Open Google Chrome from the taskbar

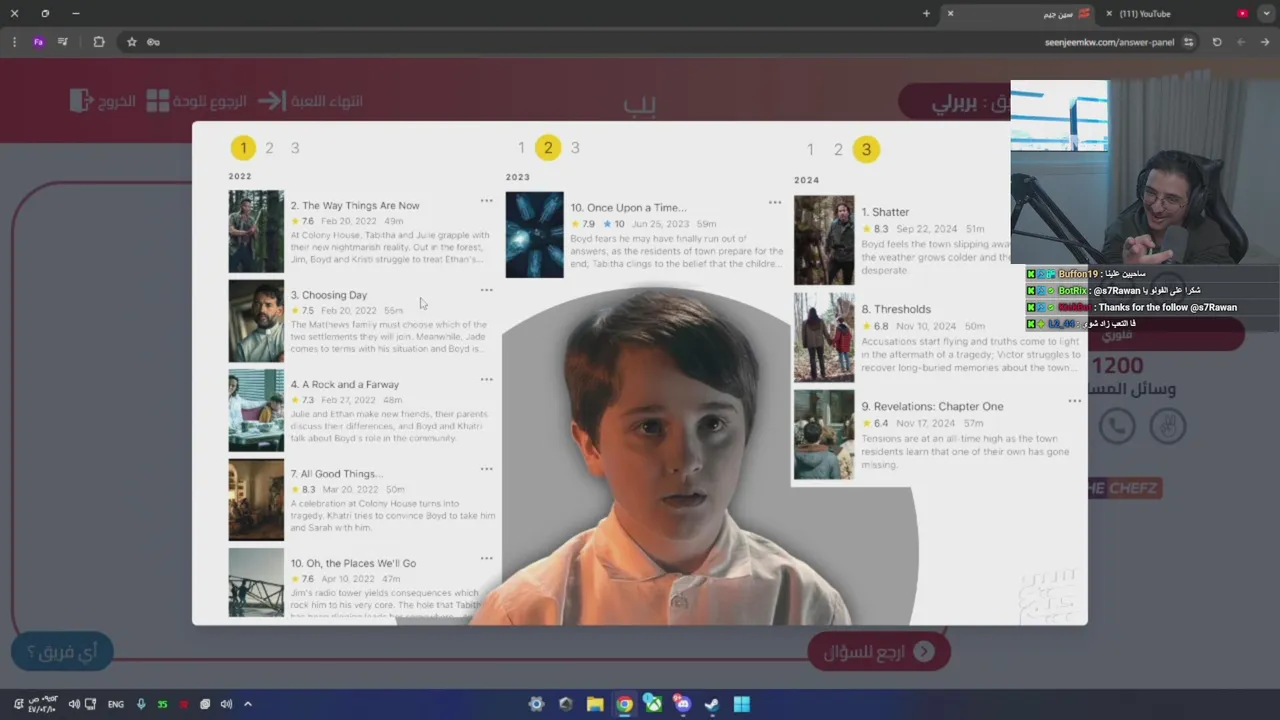click(624, 704)
